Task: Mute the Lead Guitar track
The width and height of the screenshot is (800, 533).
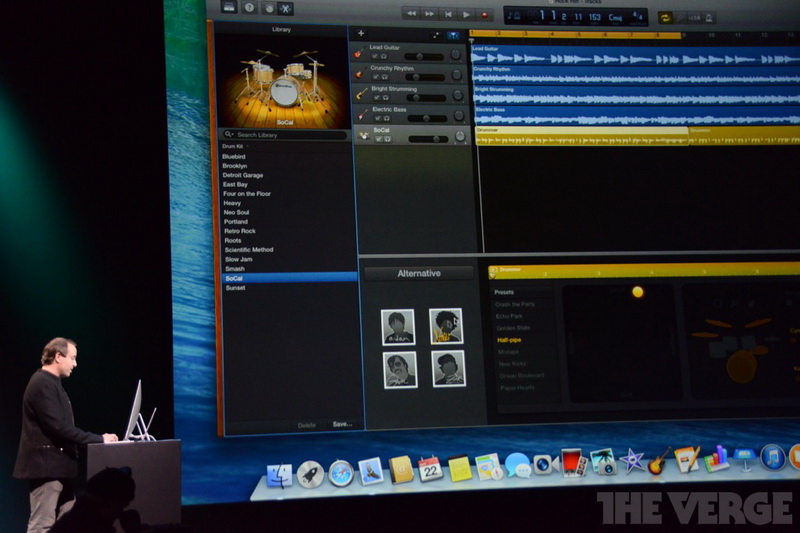Action: point(374,56)
